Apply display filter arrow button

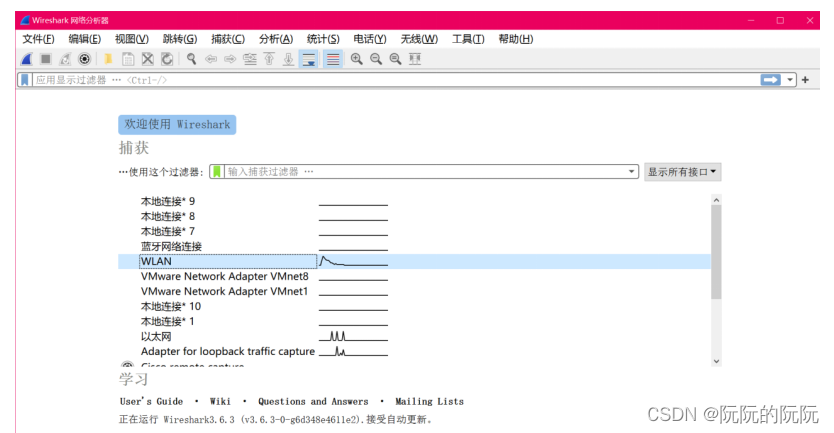tap(771, 80)
